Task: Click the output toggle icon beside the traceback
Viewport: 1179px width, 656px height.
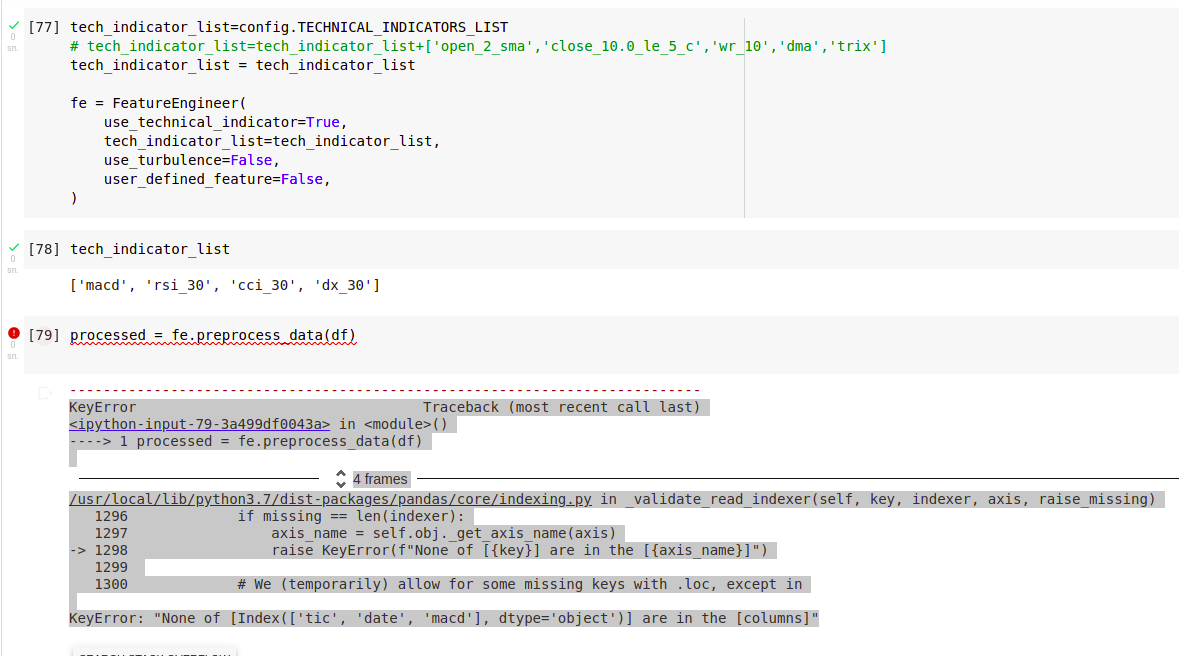Action: click(45, 393)
